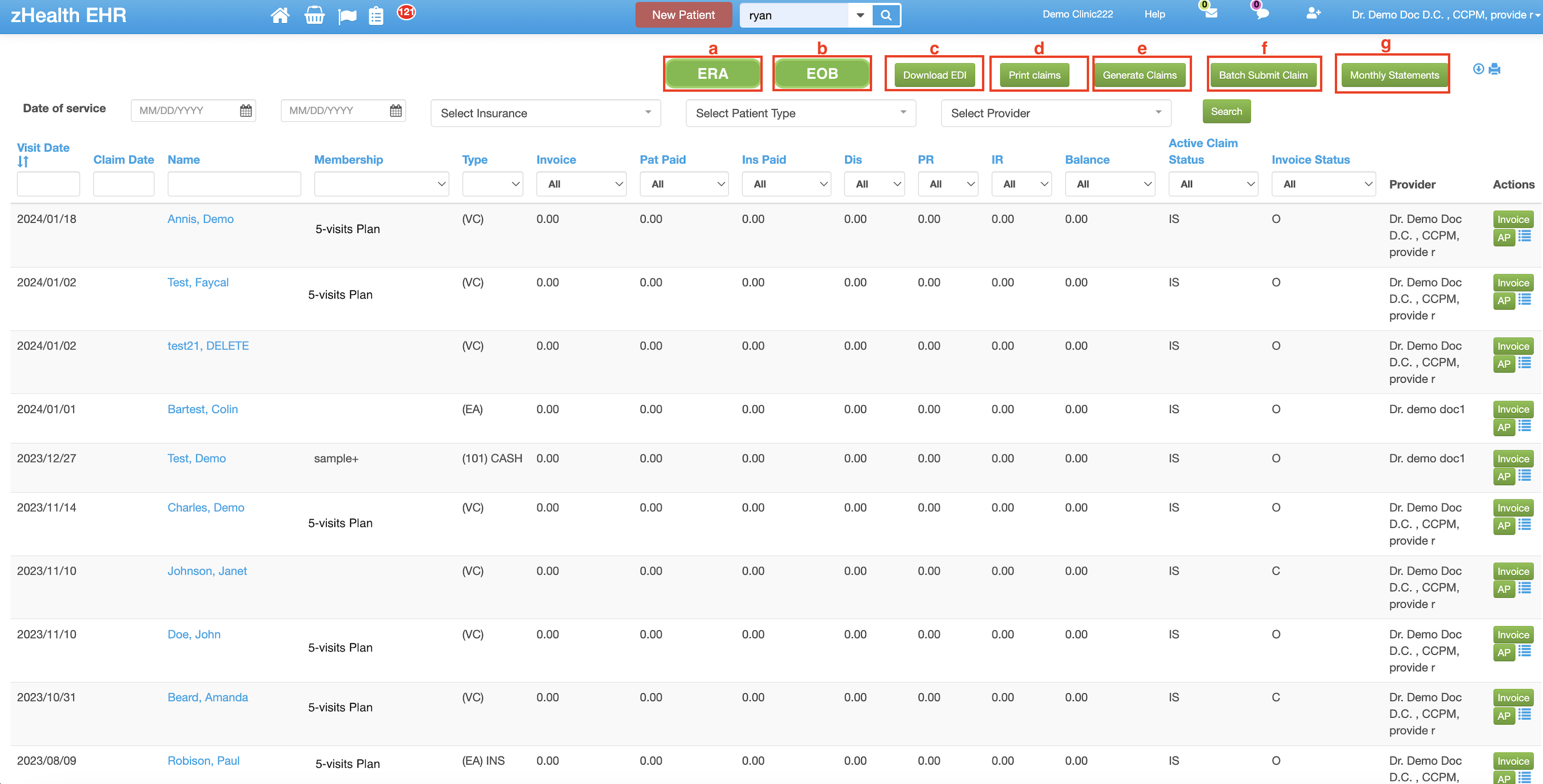This screenshot has height=784, width=1543.
Task: Click the Generate Claims button
Action: tap(1139, 76)
